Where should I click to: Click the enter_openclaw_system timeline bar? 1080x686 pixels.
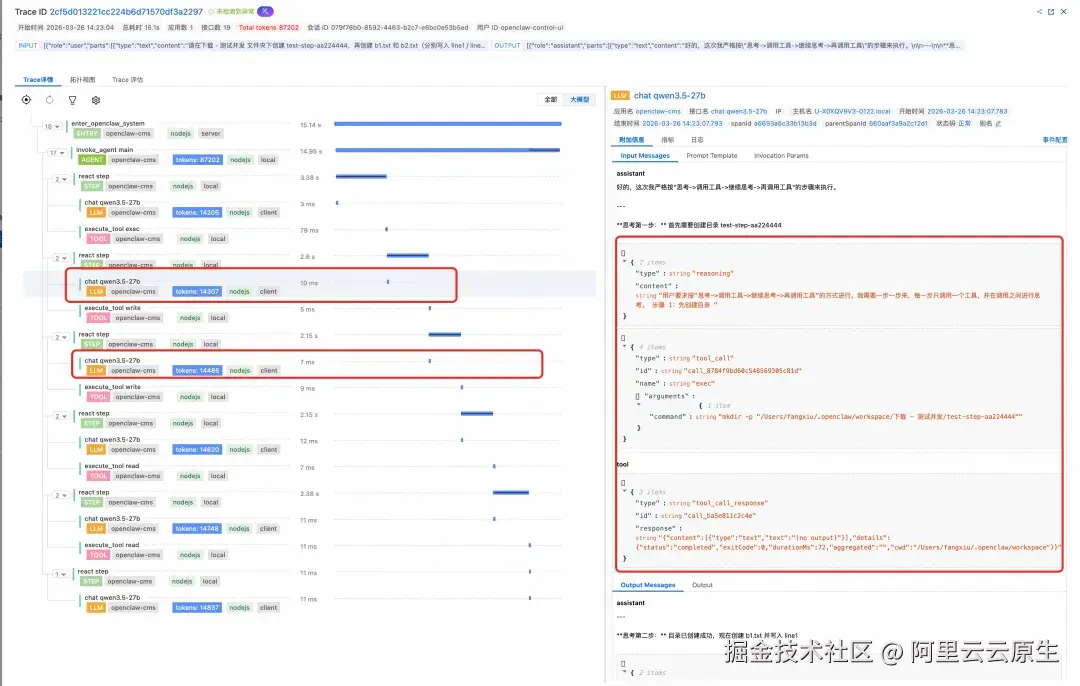448,124
